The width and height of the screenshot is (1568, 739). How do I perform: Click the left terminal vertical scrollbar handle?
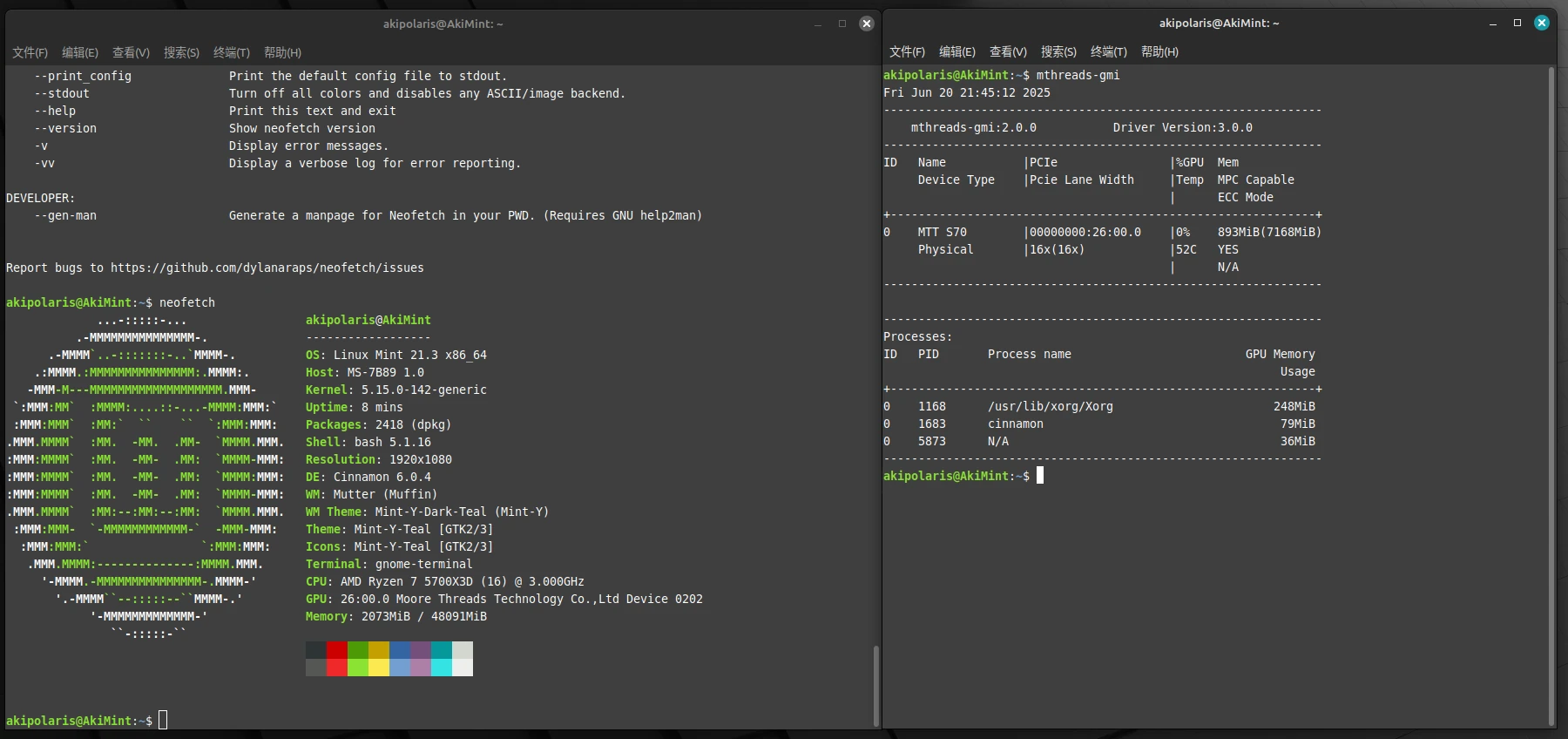876,685
